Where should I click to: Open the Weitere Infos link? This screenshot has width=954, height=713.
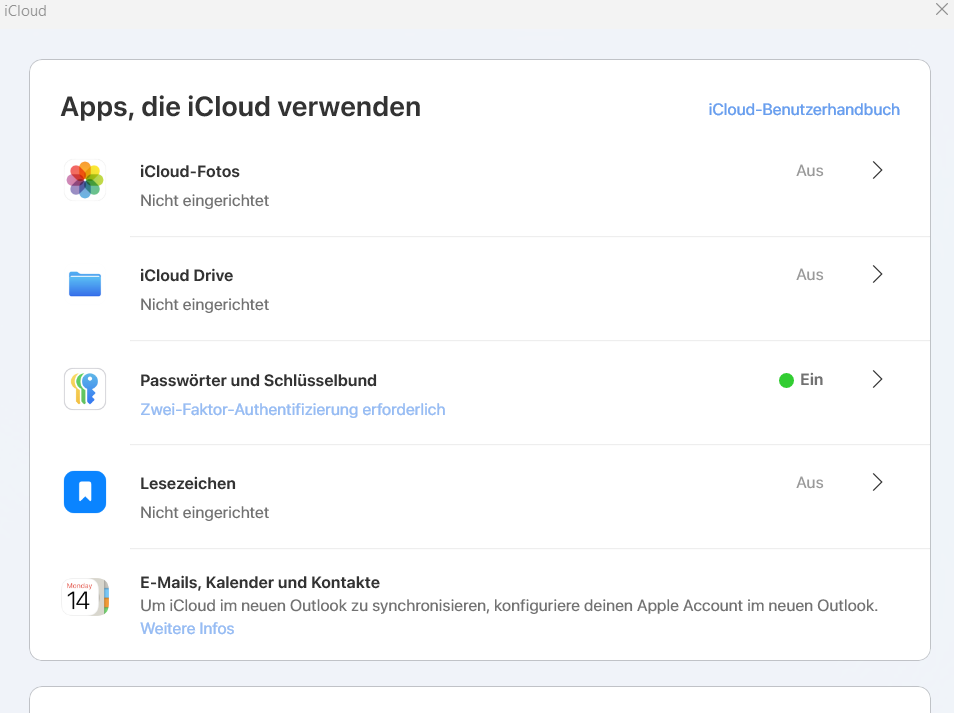pyautogui.click(x=187, y=629)
